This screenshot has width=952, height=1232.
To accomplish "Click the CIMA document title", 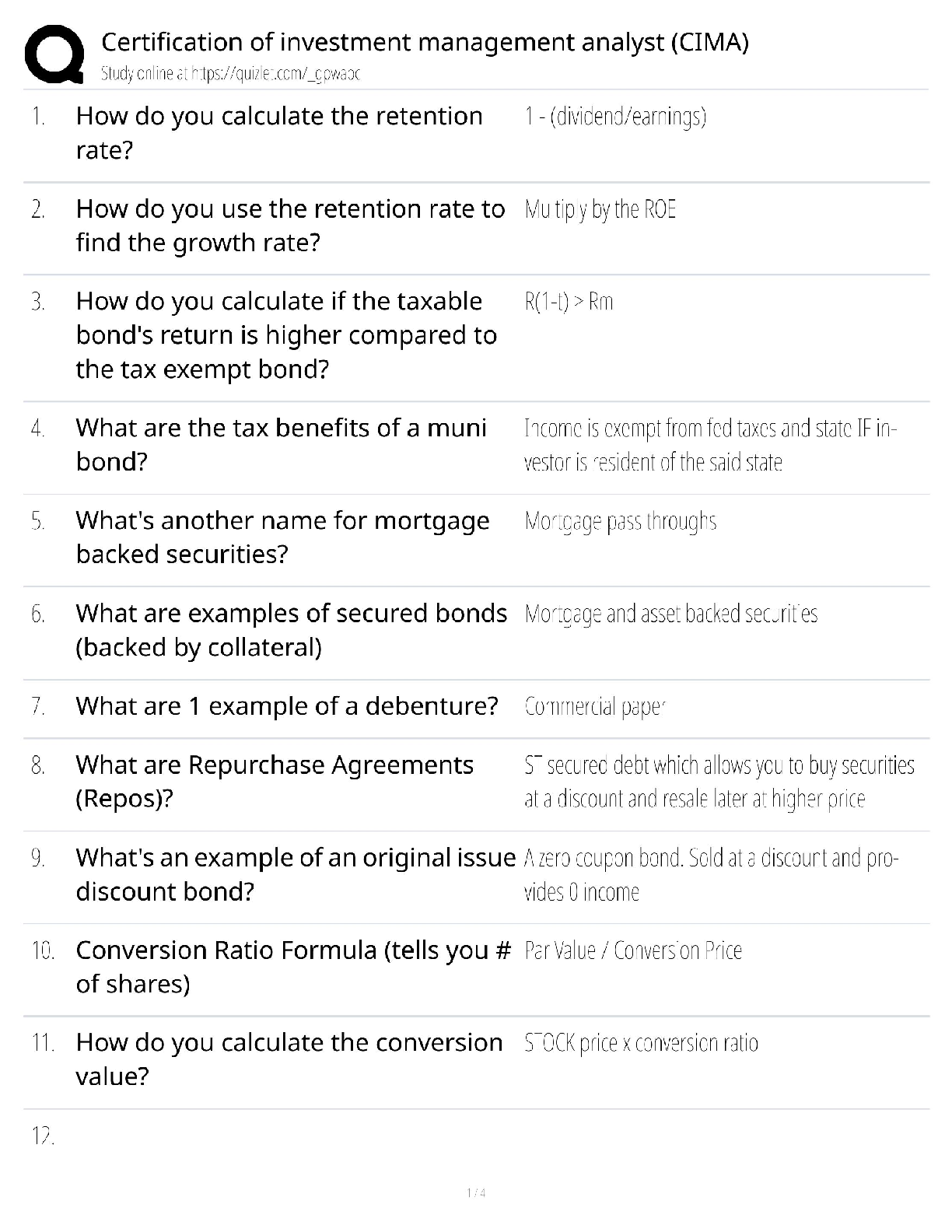I will tap(425, 41).
